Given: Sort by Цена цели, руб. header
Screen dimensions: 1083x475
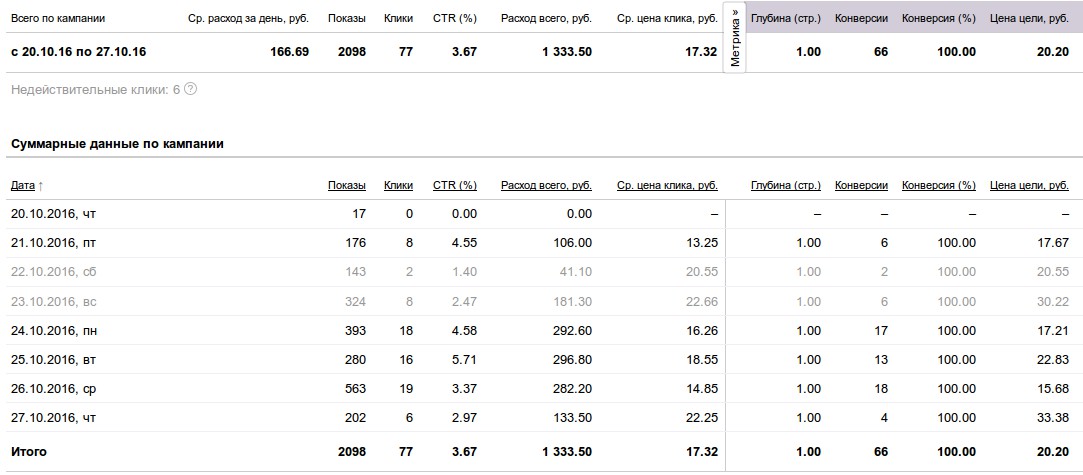Looking at the screenshot, I should point(1029,185).
